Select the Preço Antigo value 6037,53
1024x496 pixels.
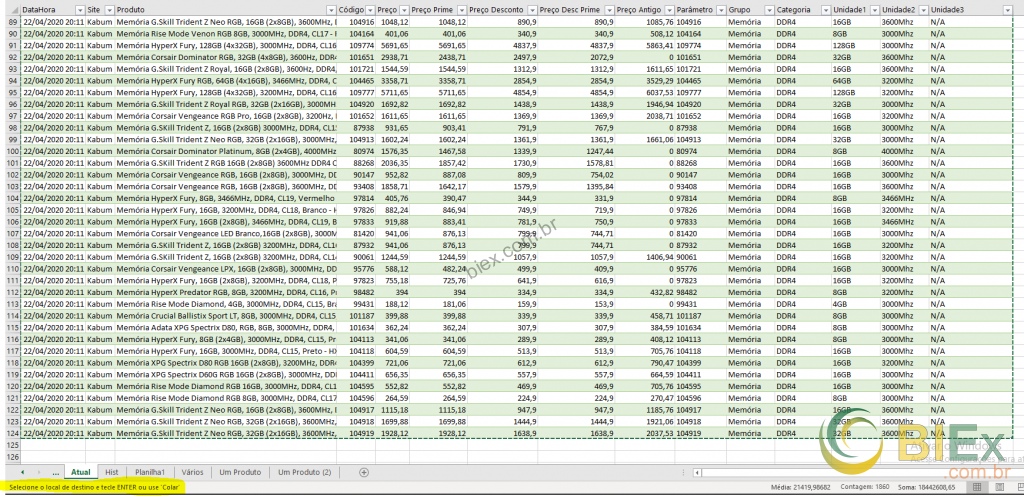645,93
